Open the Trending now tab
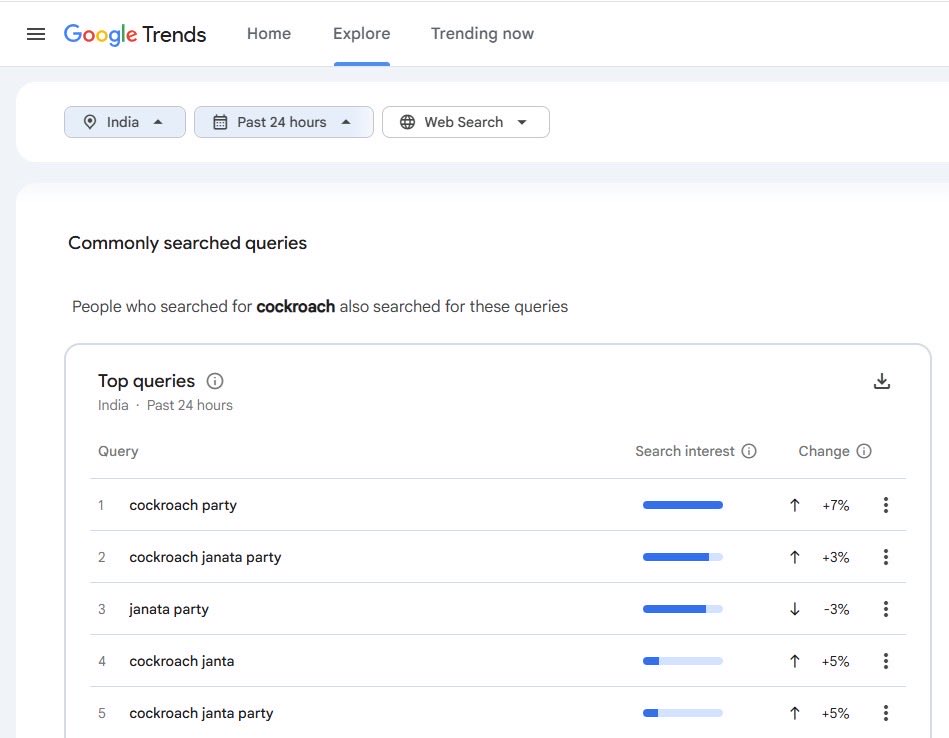The width and height of the screenshot is (949, 738). coord(482,33)
